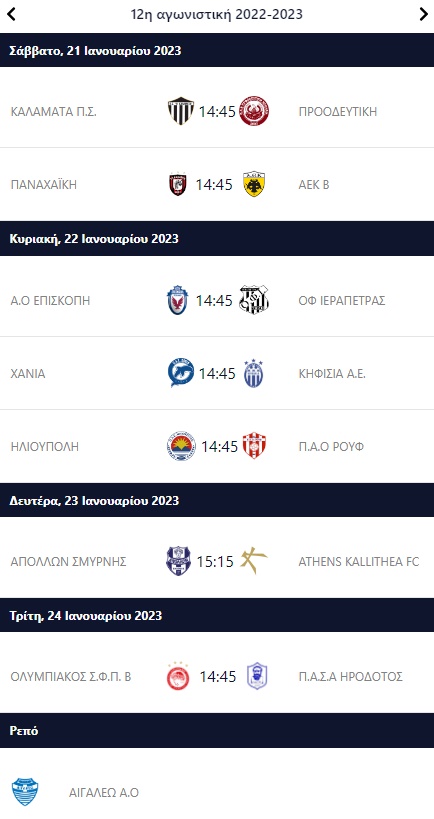This screenshot has width=434, height=819.
Task: Open ΚΗΦΙΣΙΑ Α.Ε. team link
Action: click(x=332, y=373)
